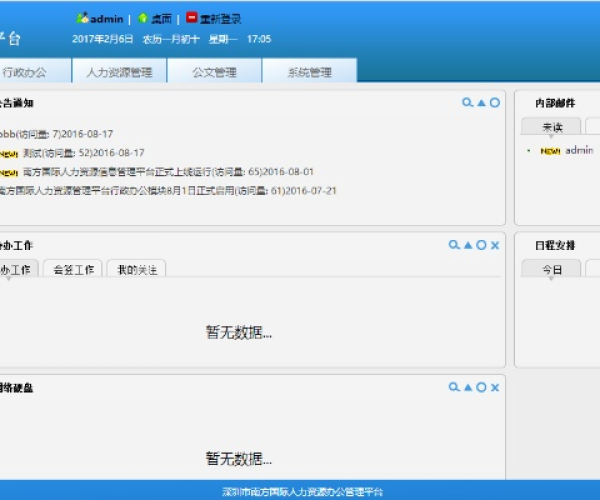600x500 pixels.
Task: Collapse the 待办工作 panel with triangle icon
Action: click(468, 245)
